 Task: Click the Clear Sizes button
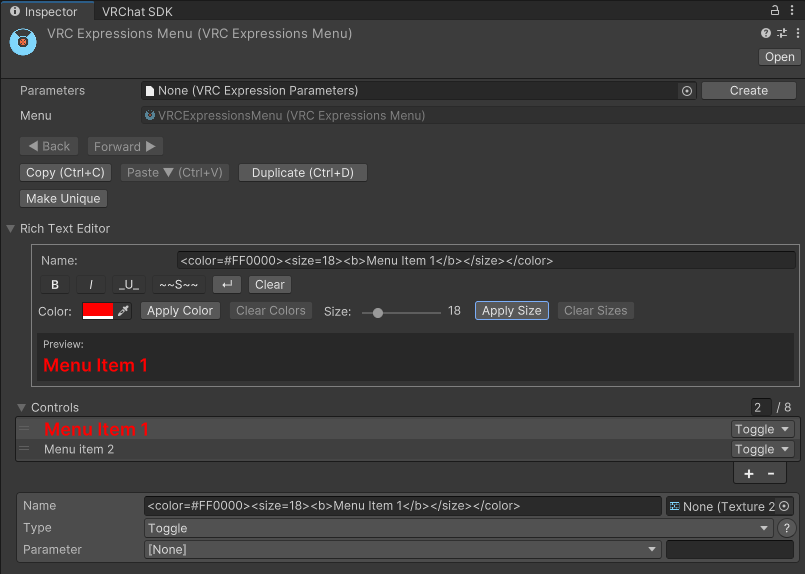click(596, 311)
